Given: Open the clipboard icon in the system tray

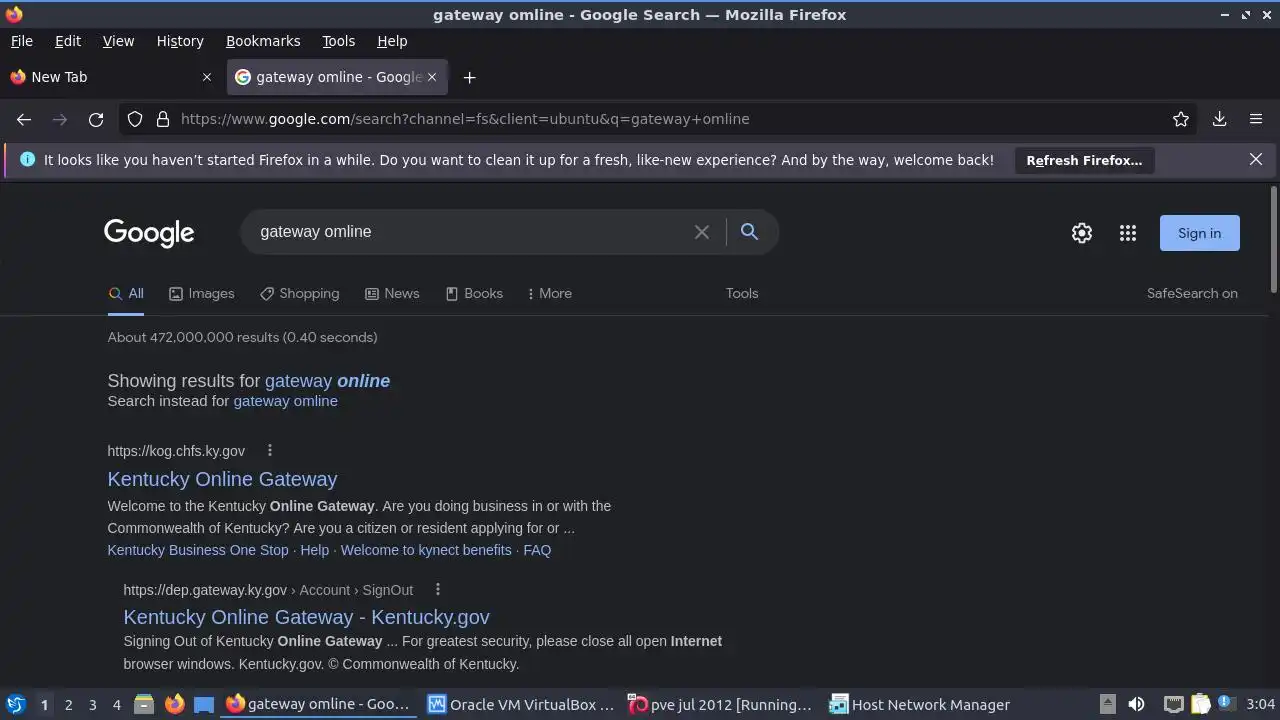Looking at the screenshot, I should (1200, 704).
